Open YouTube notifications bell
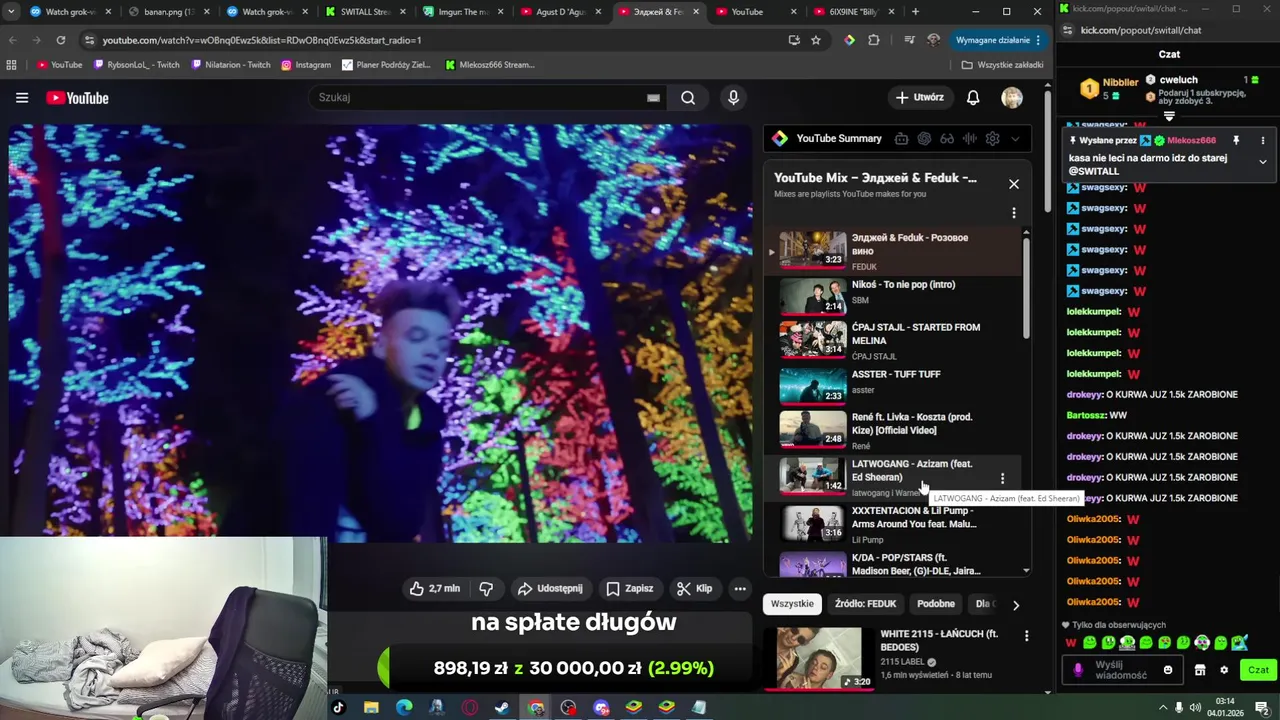1280x720 pixels. (x=973, y=98)
